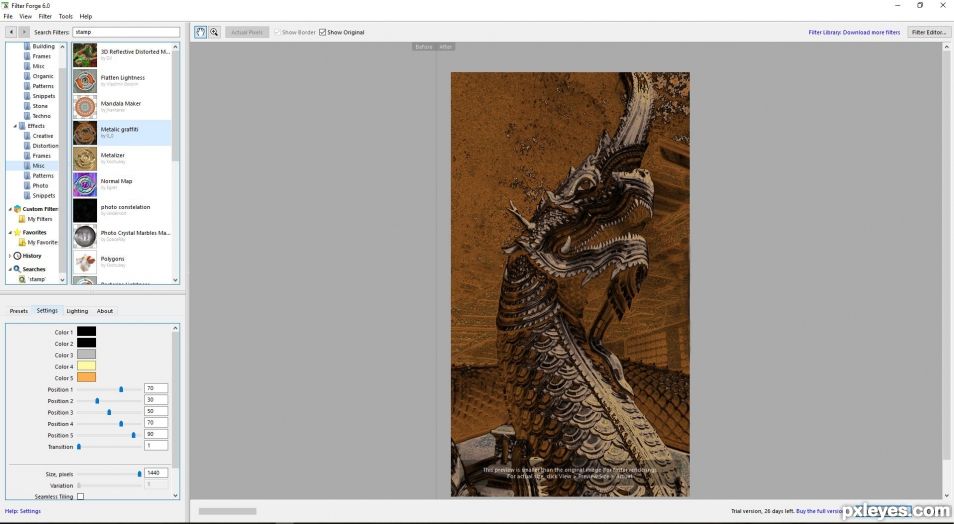Image resolution: width=954 pixels, height=524 pixels.
Task: Click the Transition slider handle
Action: coord(78,447)
